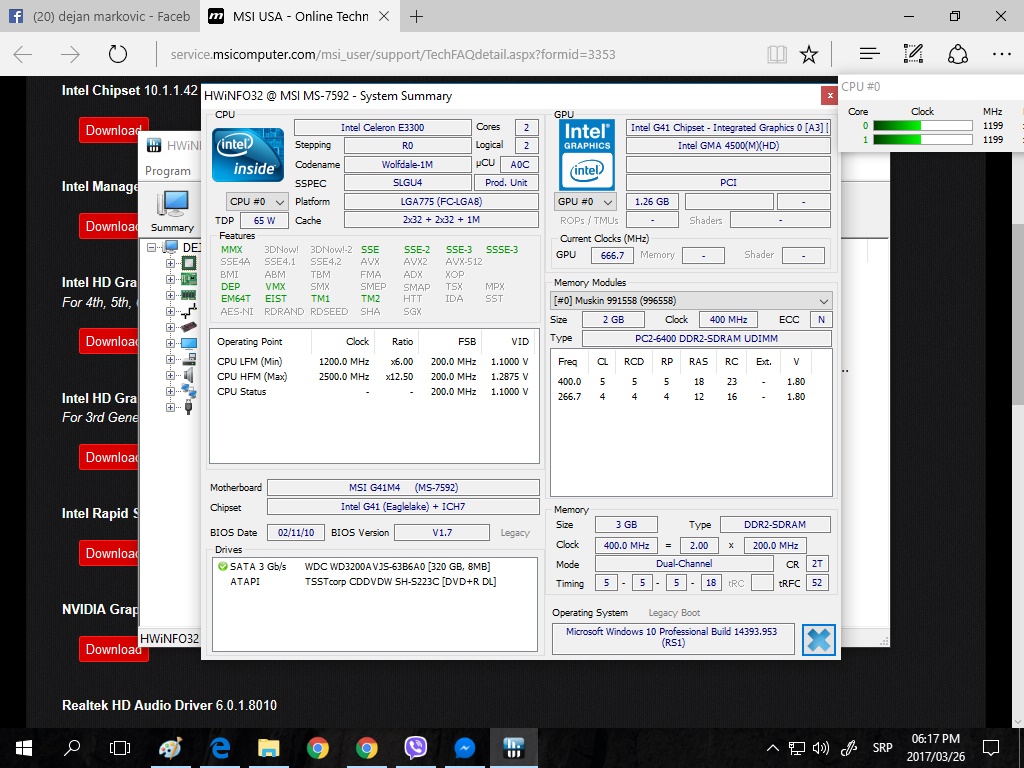Select the ports plug icon in HWiNFO tree
Screen dimensions: 1024x768
[189, 408]
